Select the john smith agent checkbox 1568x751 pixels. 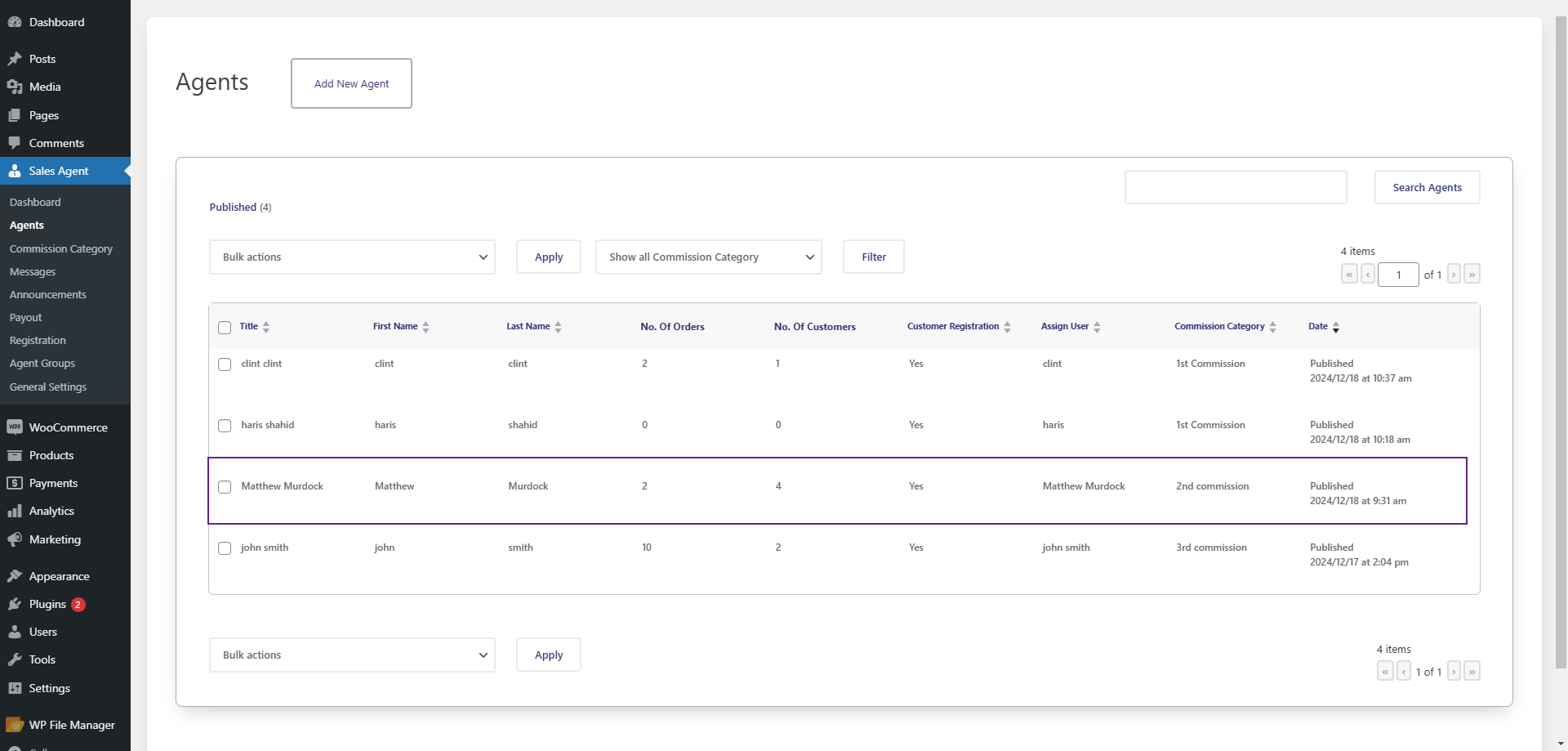click(225, 548)
